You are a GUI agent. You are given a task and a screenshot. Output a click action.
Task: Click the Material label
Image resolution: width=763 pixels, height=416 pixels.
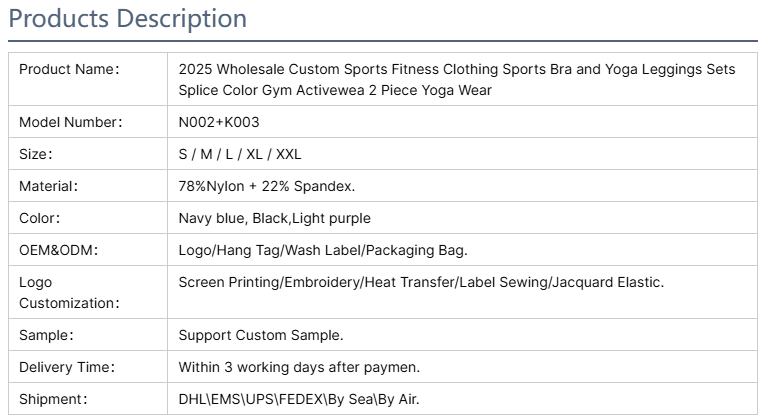(48, 186)
